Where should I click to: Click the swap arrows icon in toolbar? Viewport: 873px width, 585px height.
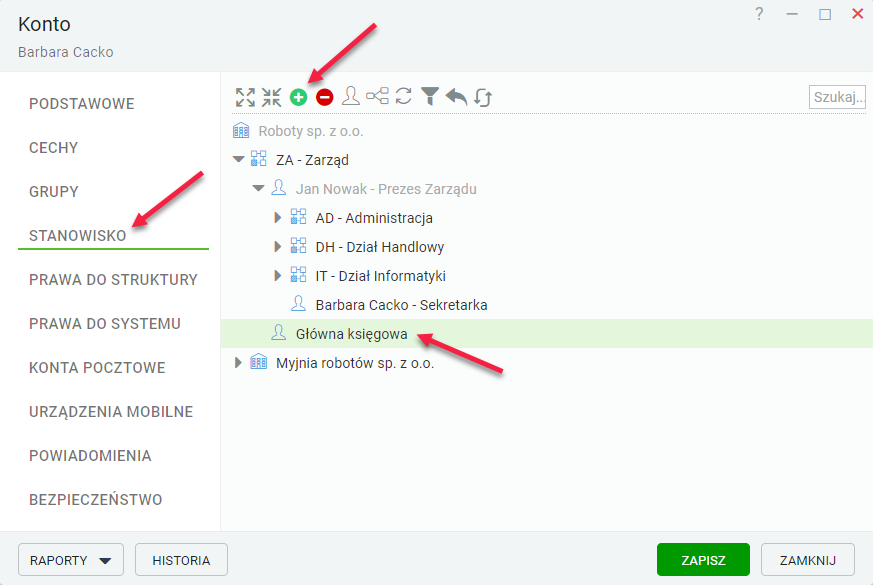click(x=483, y=97)
